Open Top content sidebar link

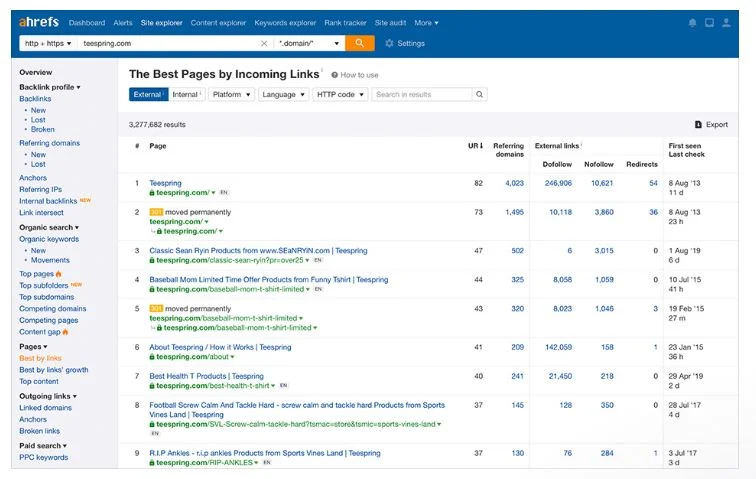39,382
